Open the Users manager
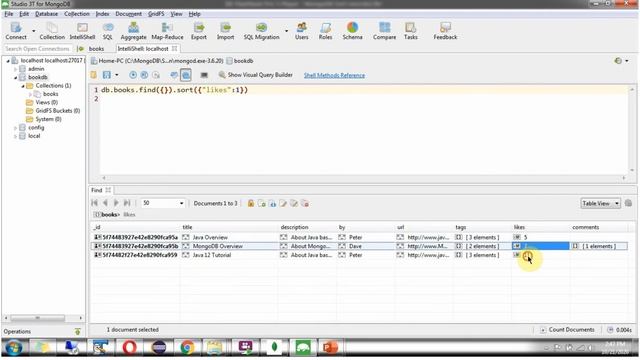The image size is (640, 360). 302,31
